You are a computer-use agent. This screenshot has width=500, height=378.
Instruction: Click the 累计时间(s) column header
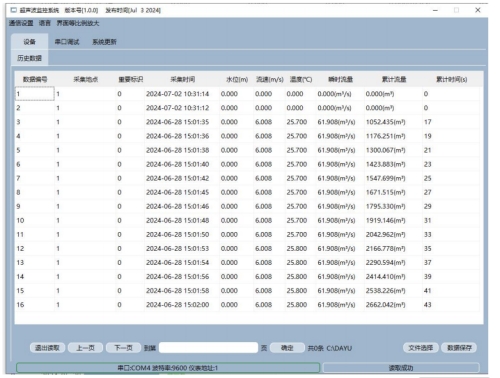coord(451,79)
